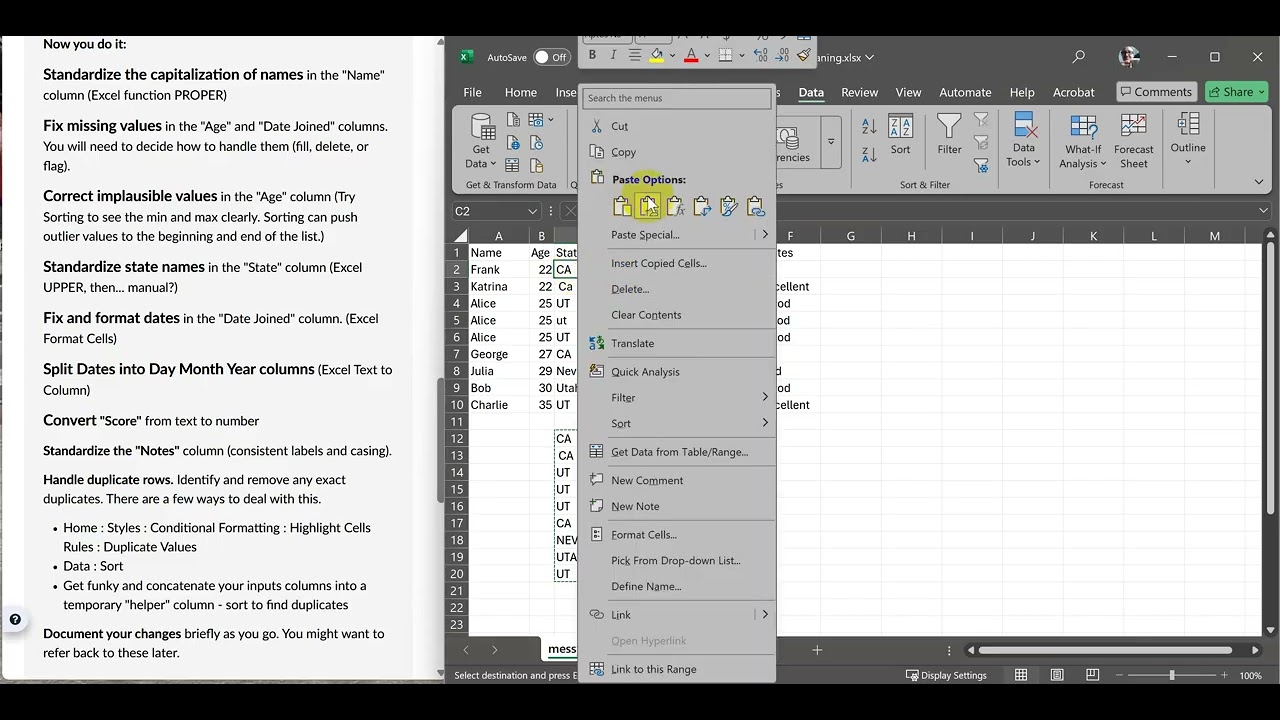Viewport: 1280px width, 720px height.
Task: Switch to Page Break Preview view
Action: pos(1093,675)
